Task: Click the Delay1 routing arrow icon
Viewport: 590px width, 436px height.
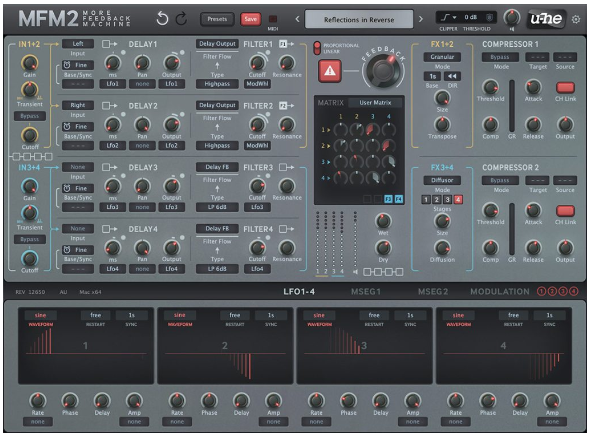Action: pos(109,44)
